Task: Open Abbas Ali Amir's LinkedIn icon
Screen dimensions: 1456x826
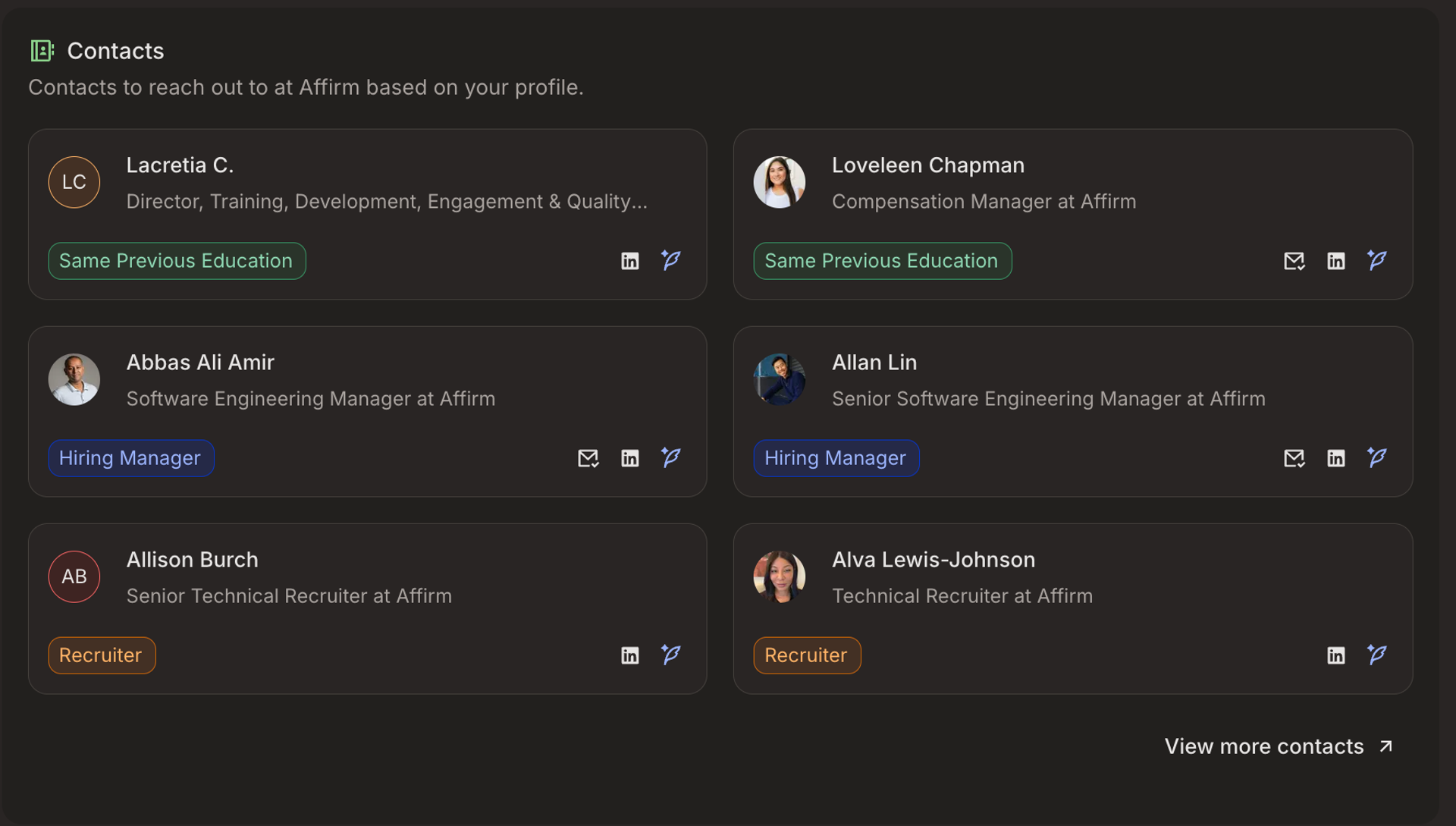Action: (629, 458)
